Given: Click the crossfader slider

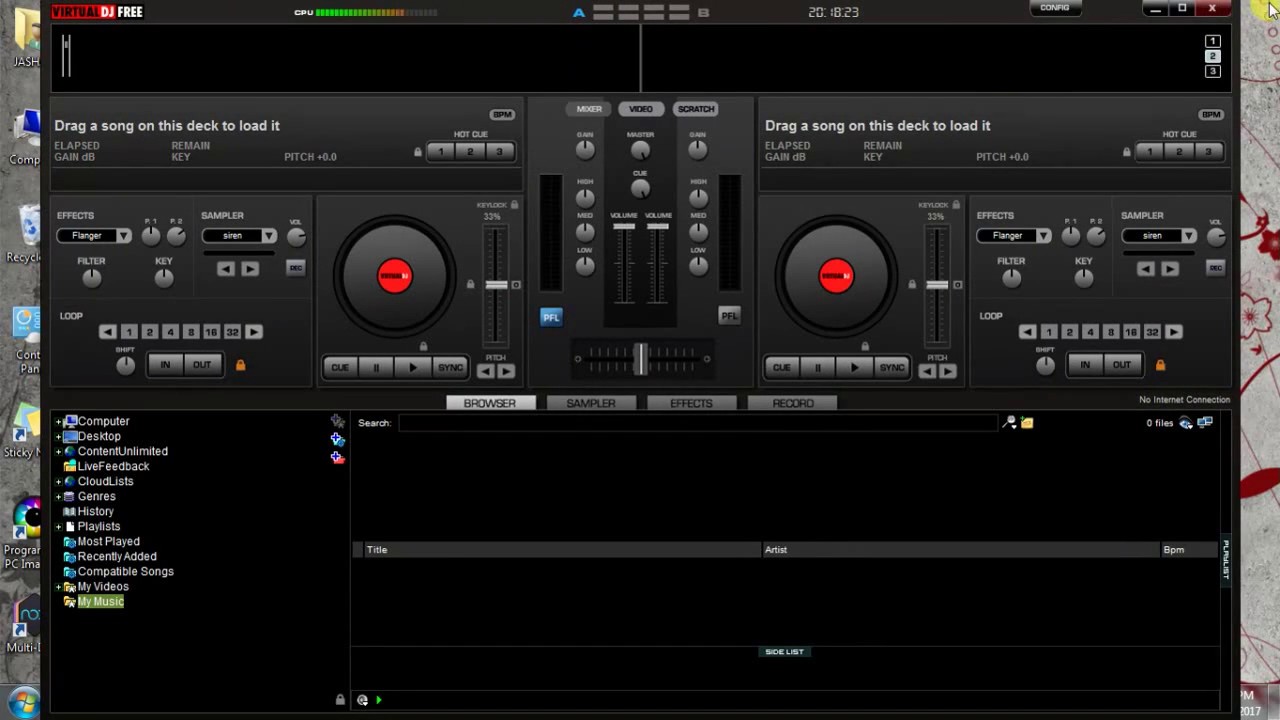Looking at the screenshot, I should coord(641,360).
